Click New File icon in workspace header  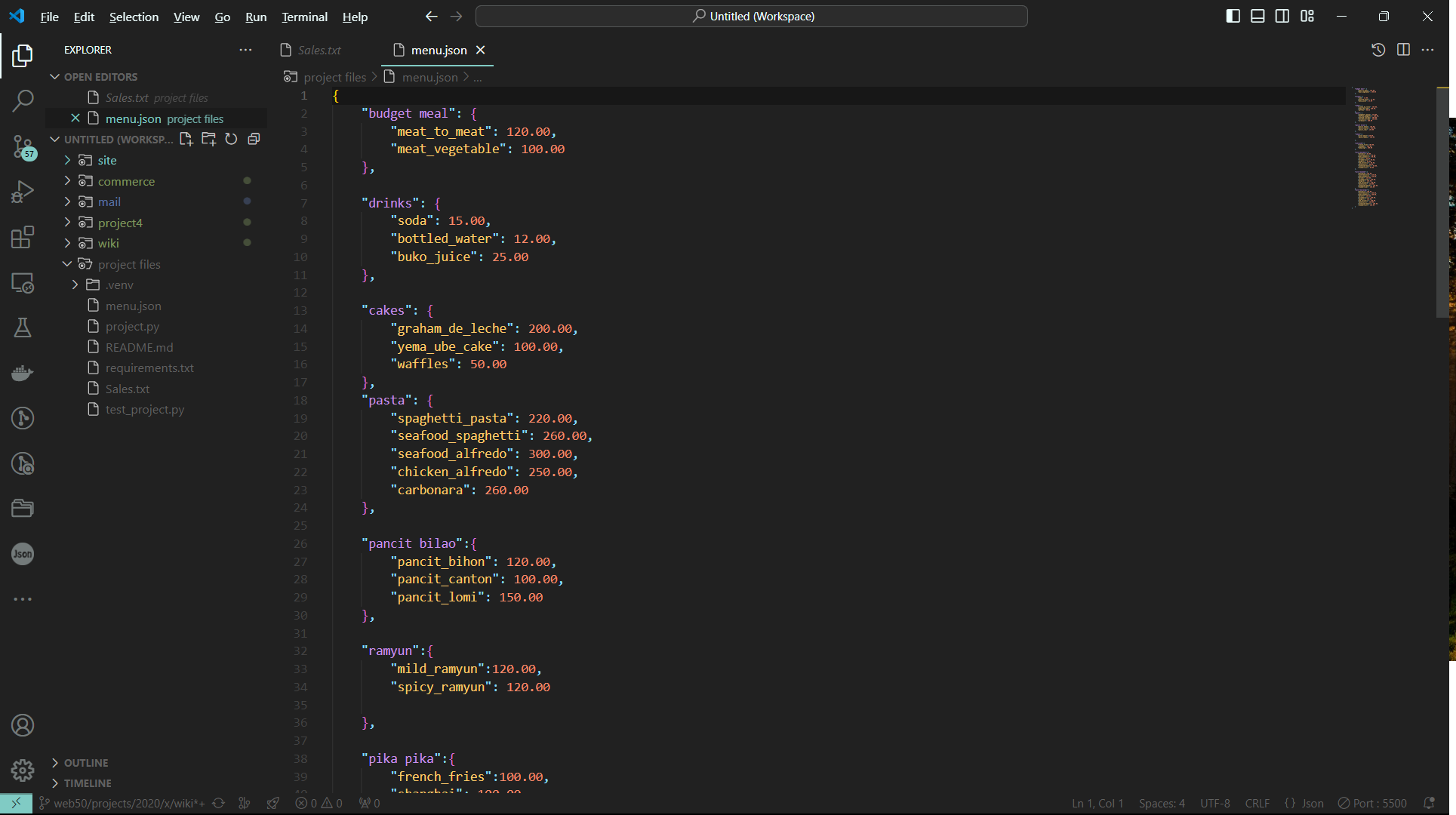(x=186, y=139)
